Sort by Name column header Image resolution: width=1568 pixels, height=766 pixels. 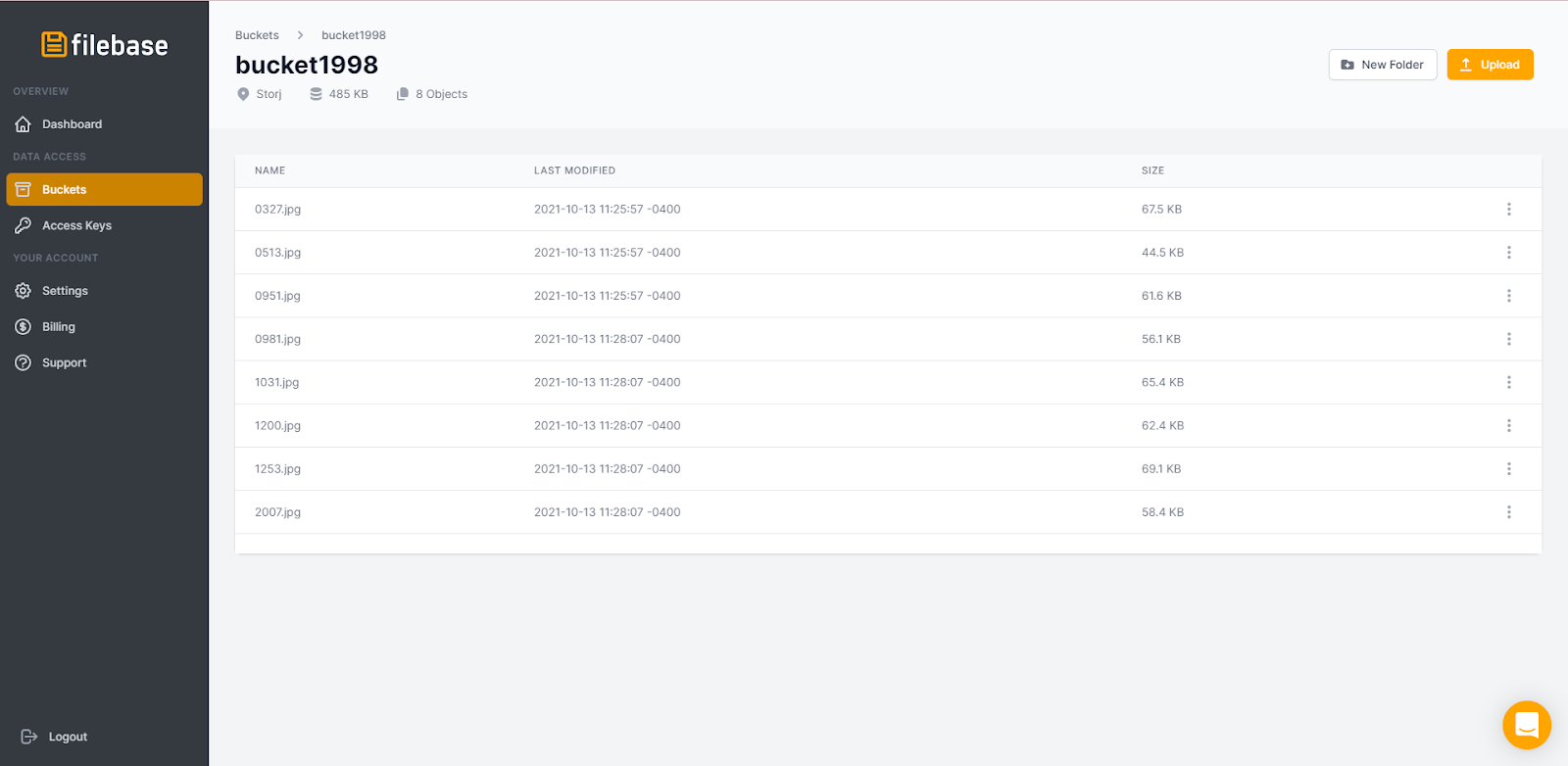coord(270,170)
